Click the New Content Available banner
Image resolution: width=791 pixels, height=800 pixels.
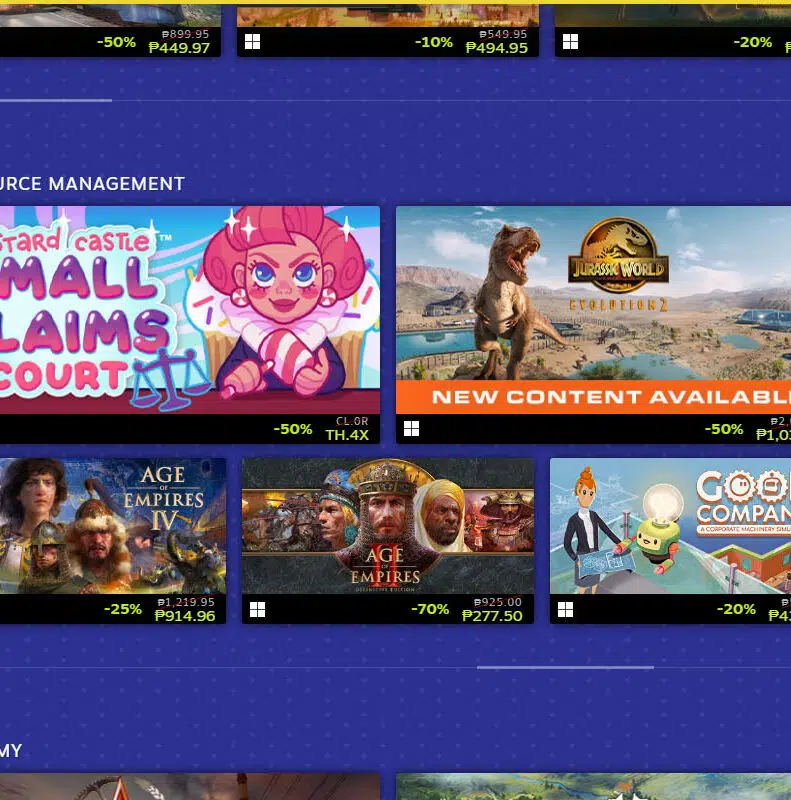point(594,397)
